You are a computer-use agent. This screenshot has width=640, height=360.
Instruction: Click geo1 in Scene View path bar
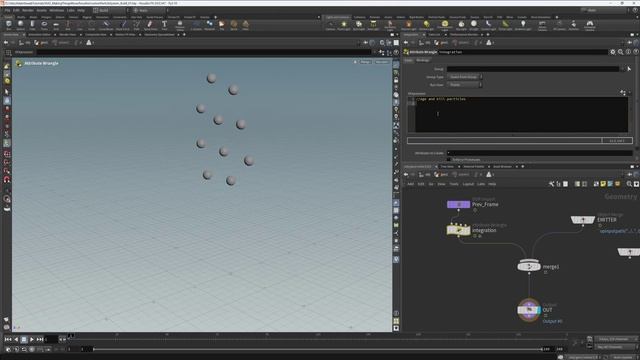41,42
